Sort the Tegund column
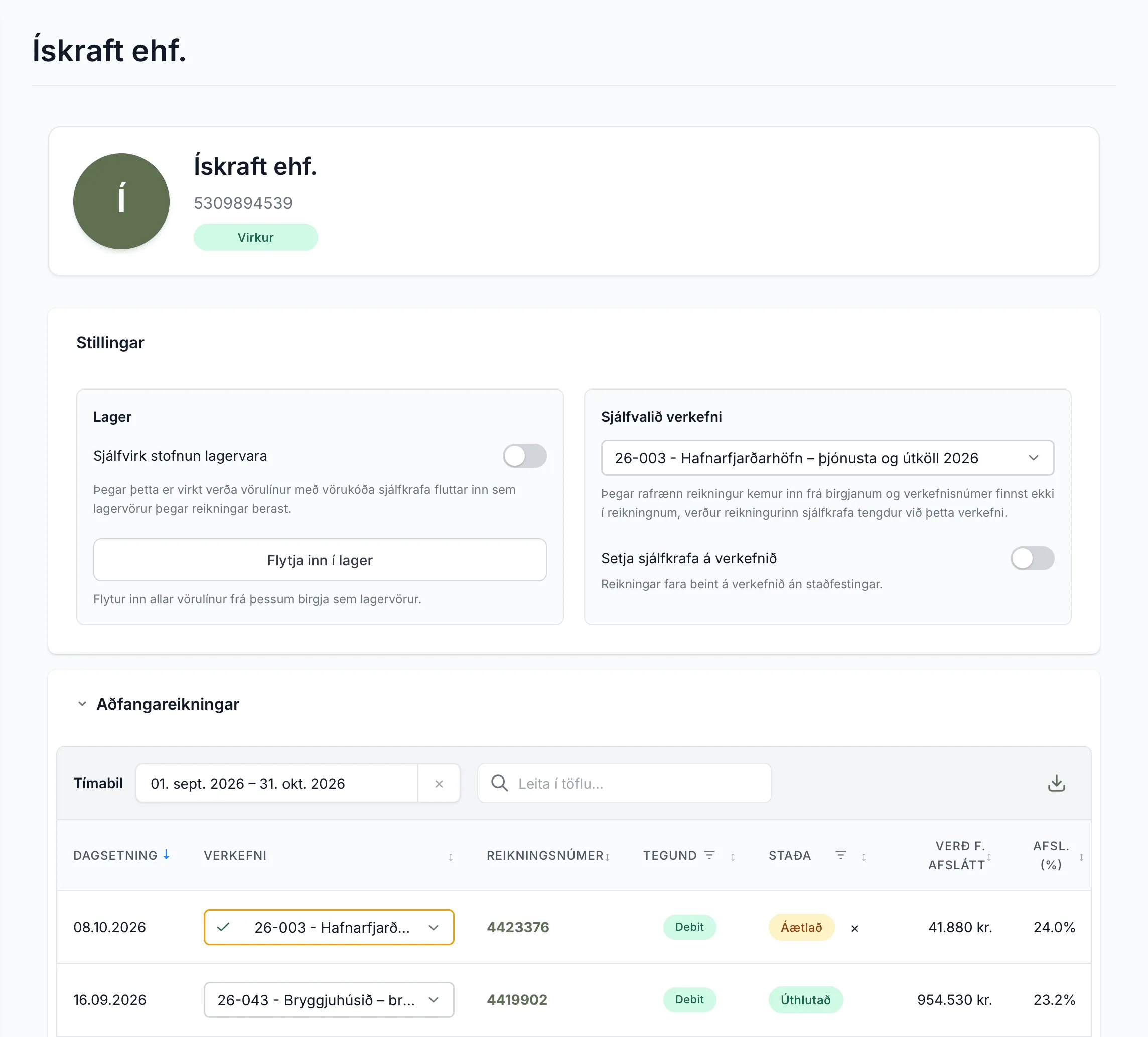The height and width of the screenshot is (1037, 1148). pyautogui.click(x=733, y=856)
